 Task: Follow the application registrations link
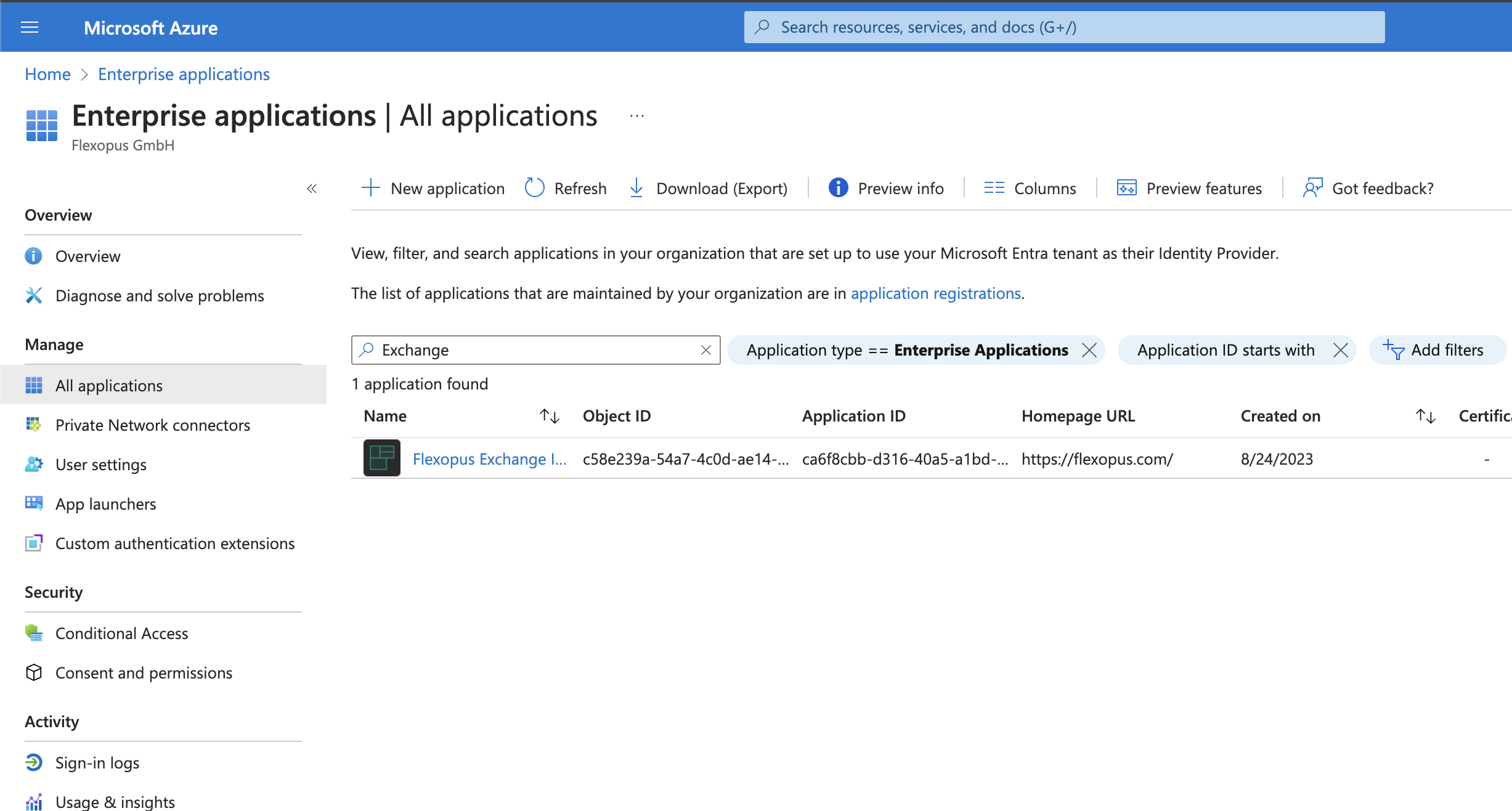coord(935,293)
